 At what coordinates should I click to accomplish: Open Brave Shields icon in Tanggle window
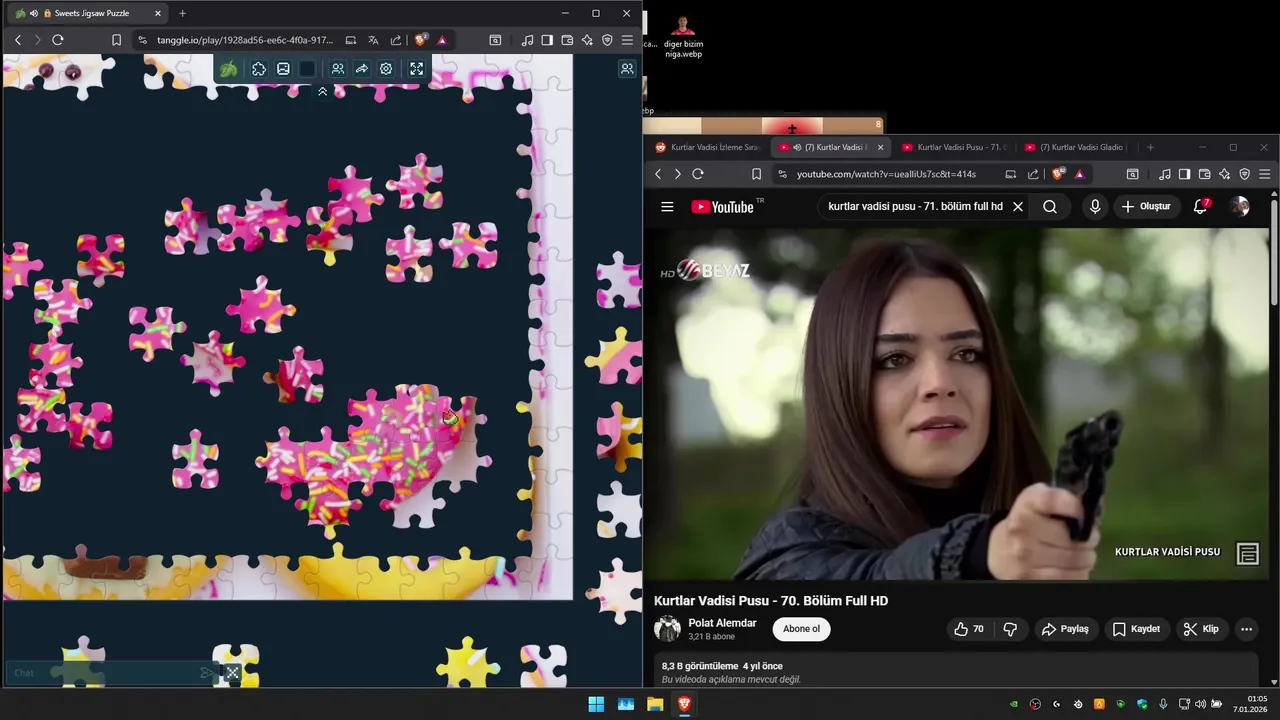pyautogui.click(x=421, y=40)
